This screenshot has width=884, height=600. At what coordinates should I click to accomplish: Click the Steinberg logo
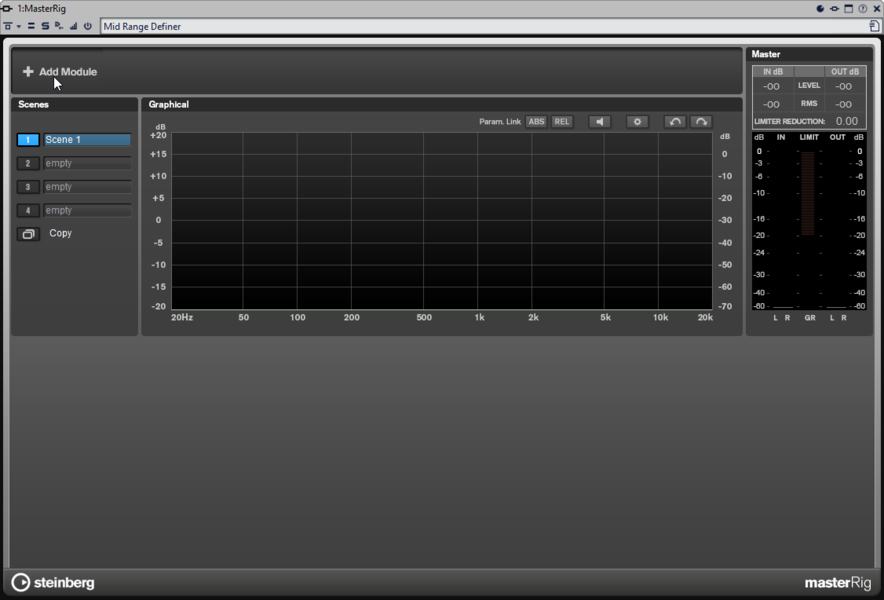pyautogui.click(x=53, y=583)
